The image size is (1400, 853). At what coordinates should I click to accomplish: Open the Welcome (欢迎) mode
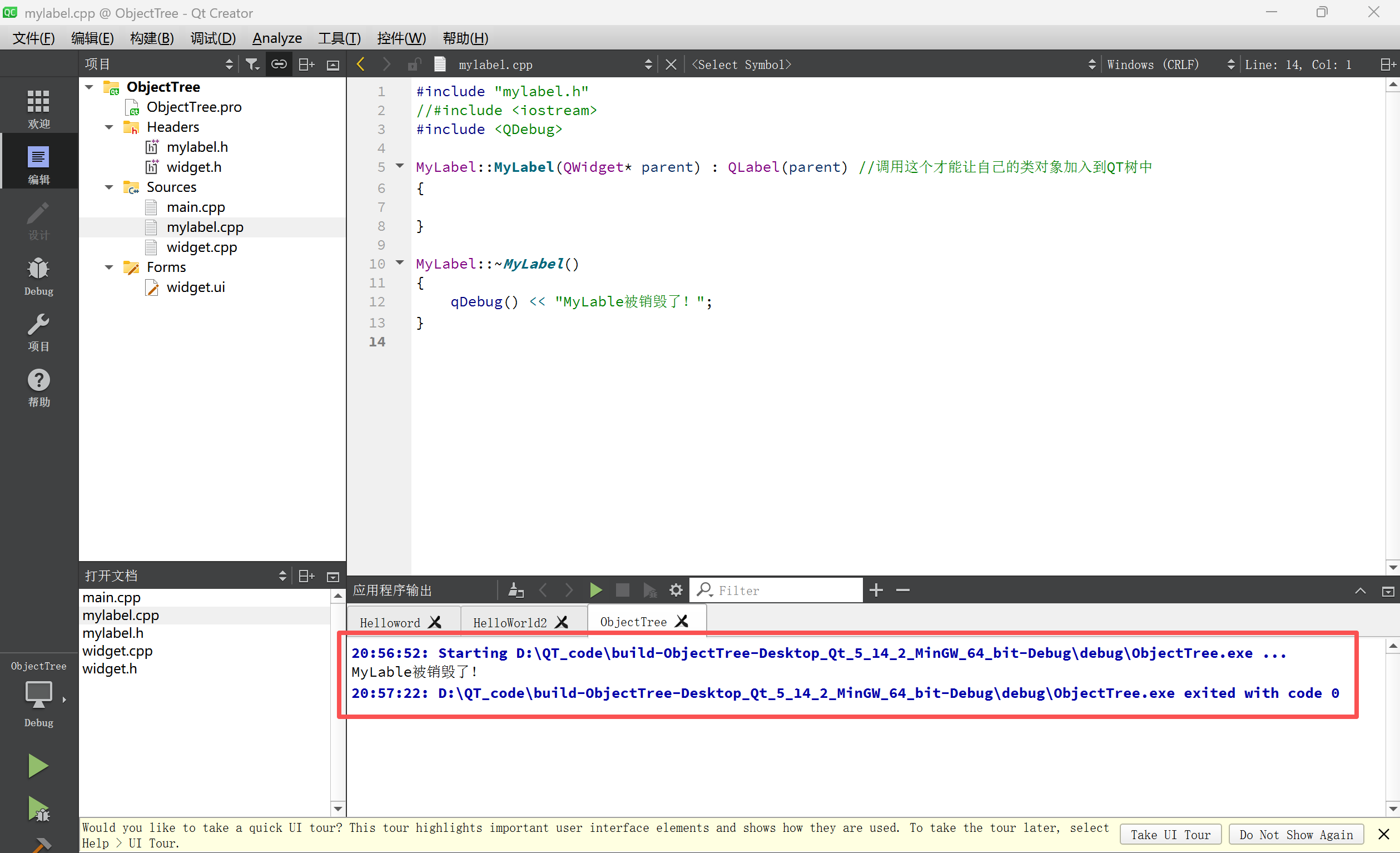pos(38,108)
